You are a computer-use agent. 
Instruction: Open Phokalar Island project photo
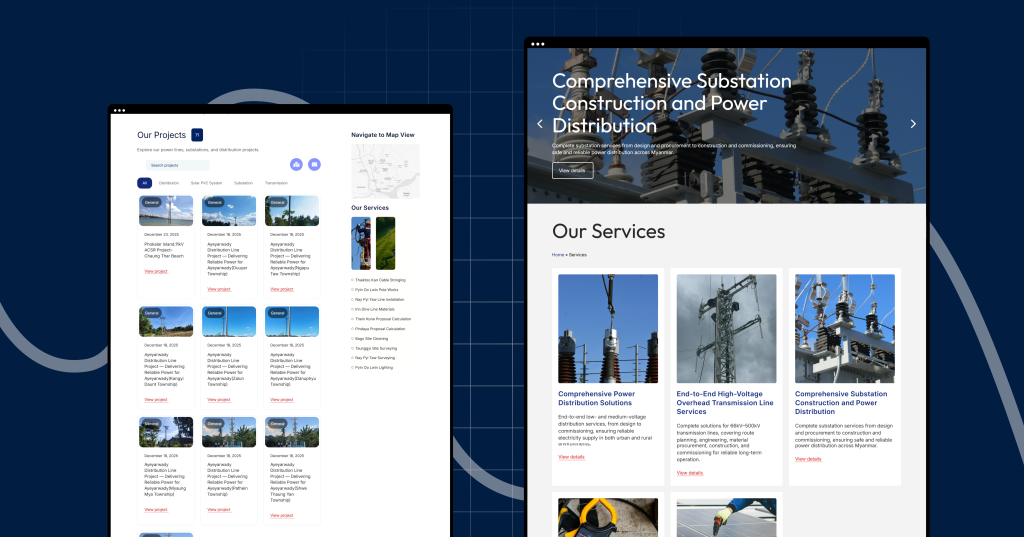pos(166,211)
